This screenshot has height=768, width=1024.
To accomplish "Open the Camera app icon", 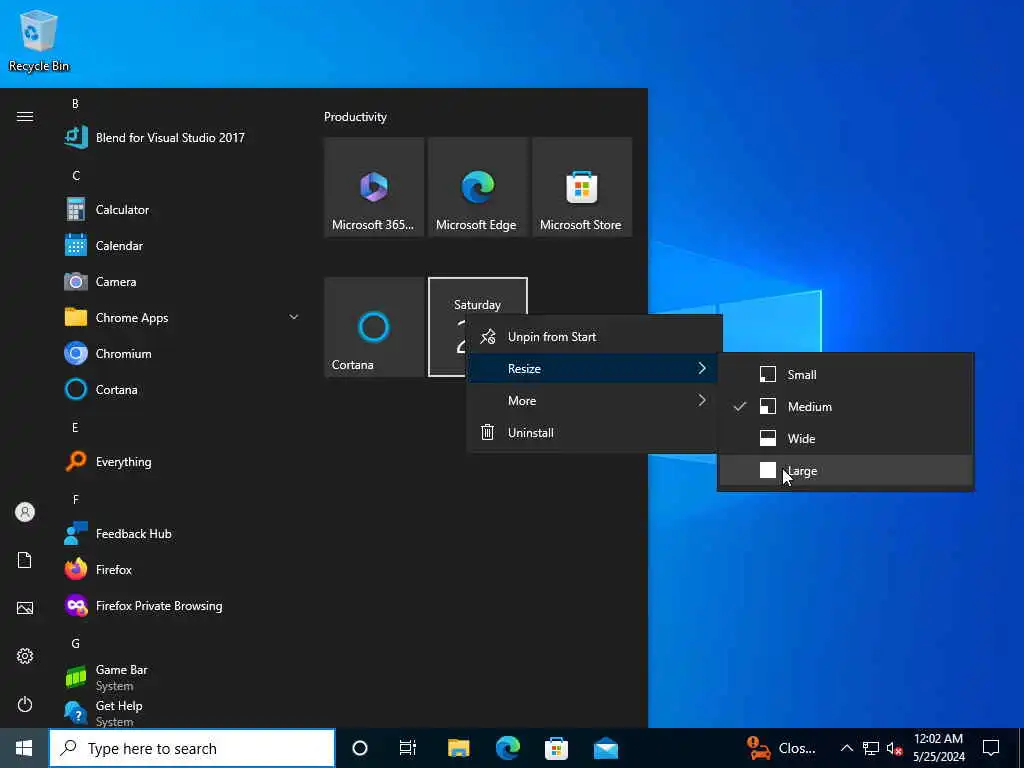I will (x=76, y=281).
